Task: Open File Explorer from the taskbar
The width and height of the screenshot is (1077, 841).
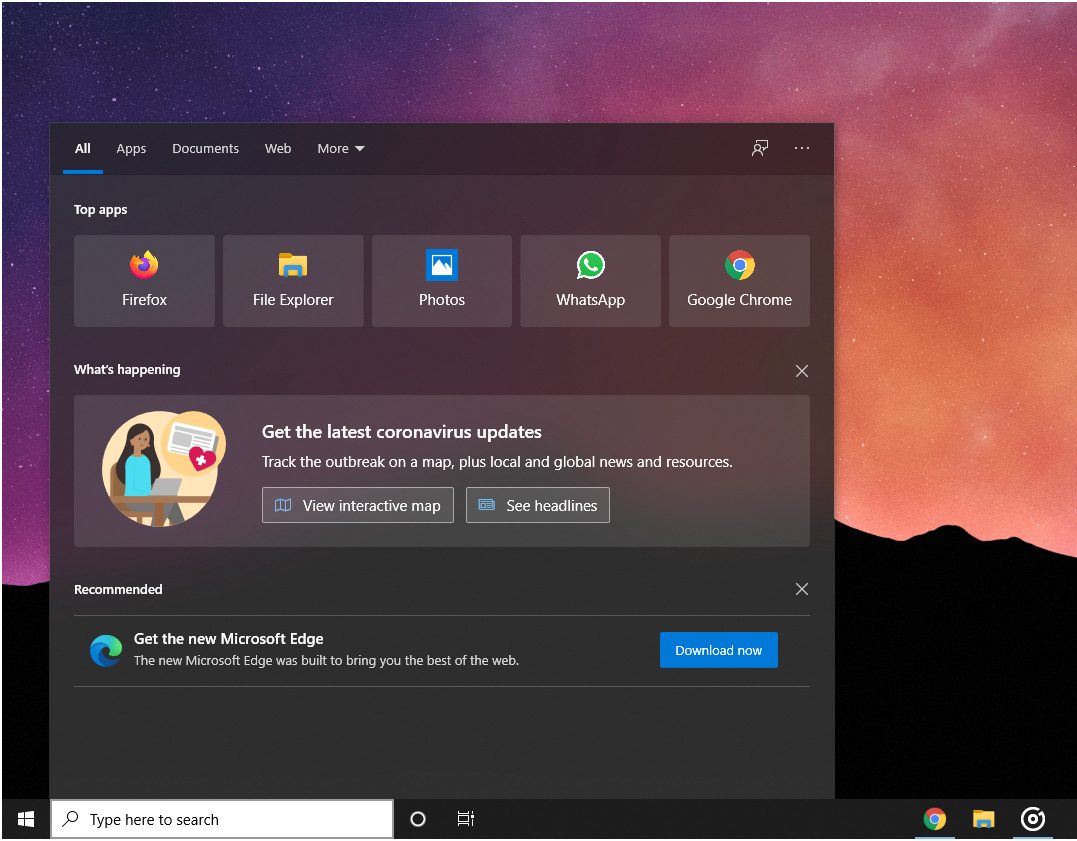Action: click(984, 818)
